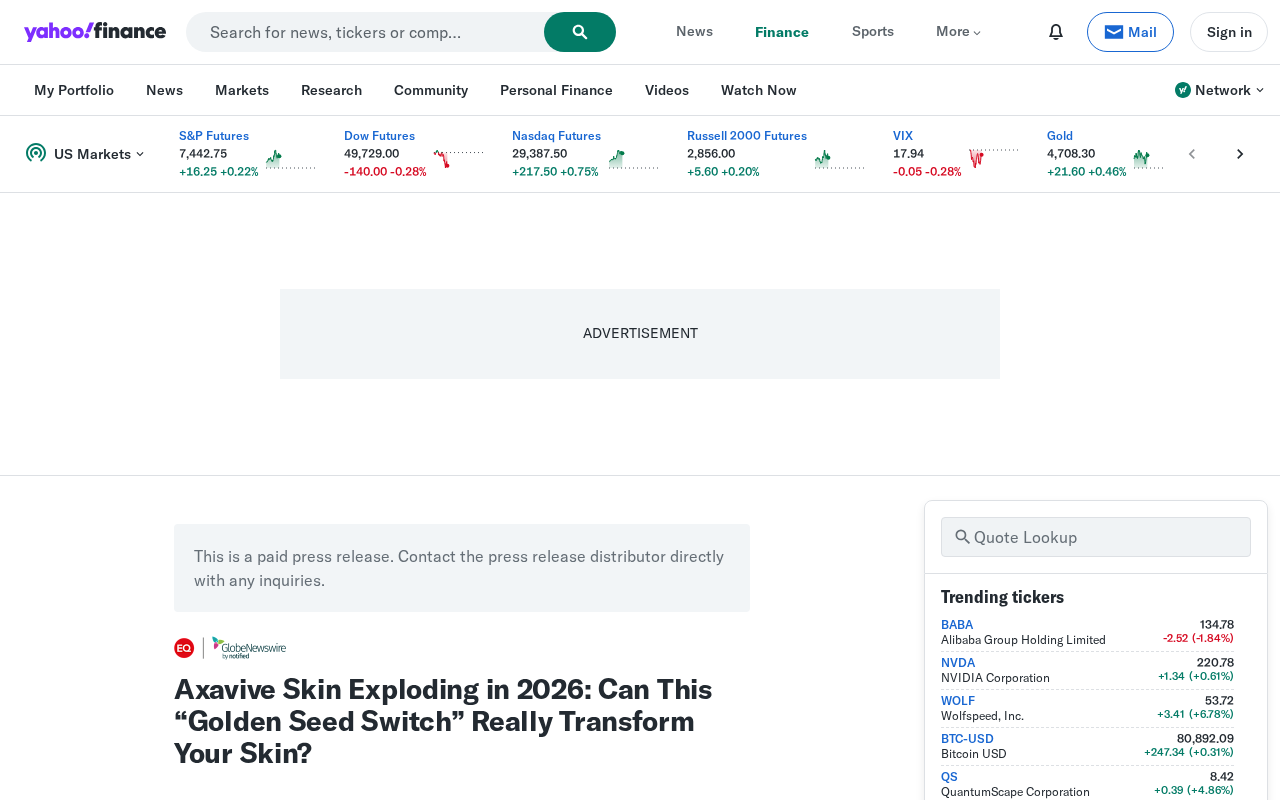
Task: Click the paid press release notice
Action: coord(462,568)
